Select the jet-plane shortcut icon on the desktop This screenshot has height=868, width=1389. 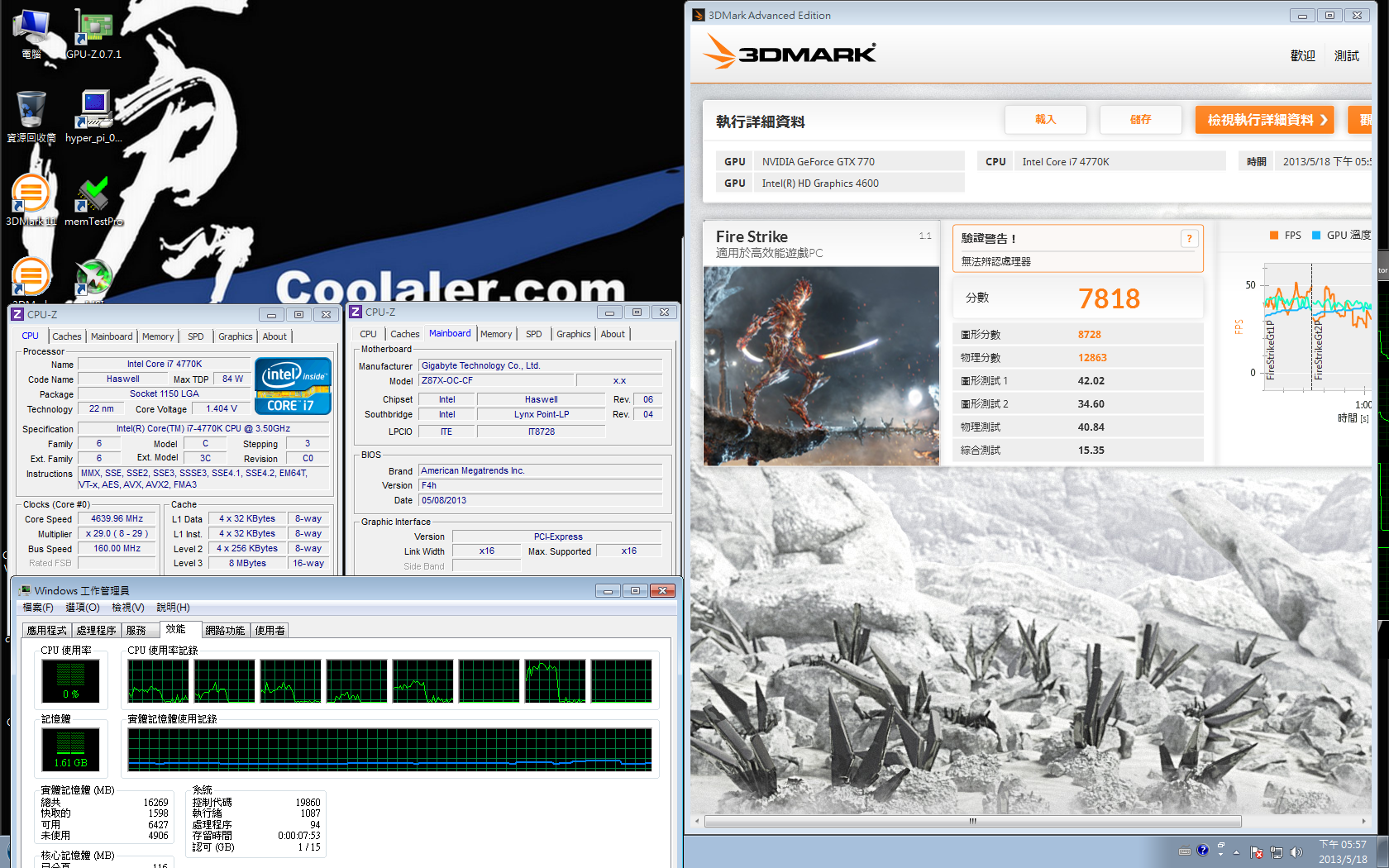[93, 278]
